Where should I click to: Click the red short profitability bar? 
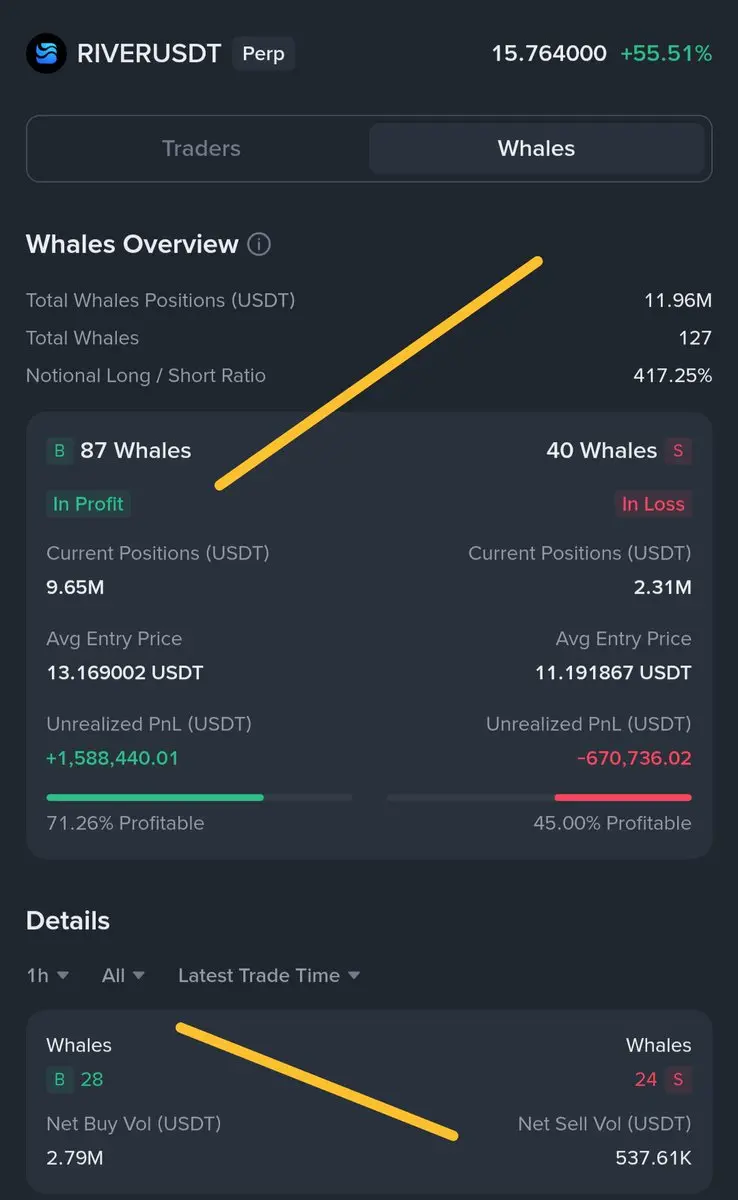click(622, 797)
